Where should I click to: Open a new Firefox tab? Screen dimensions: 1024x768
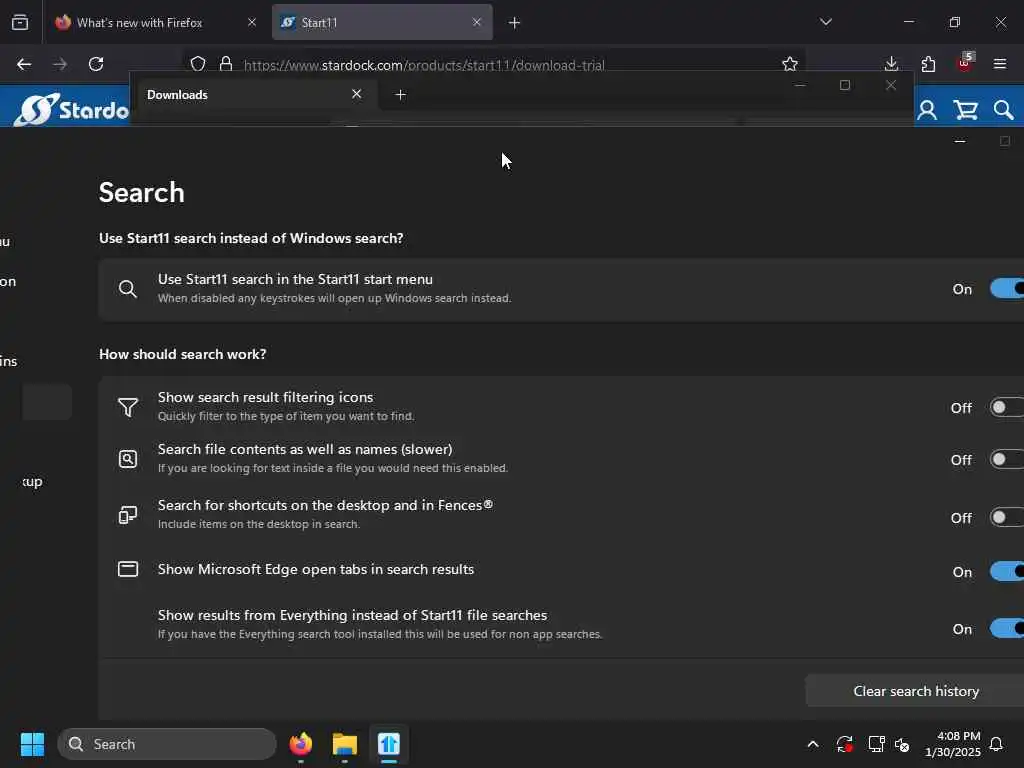pos(515,23)
